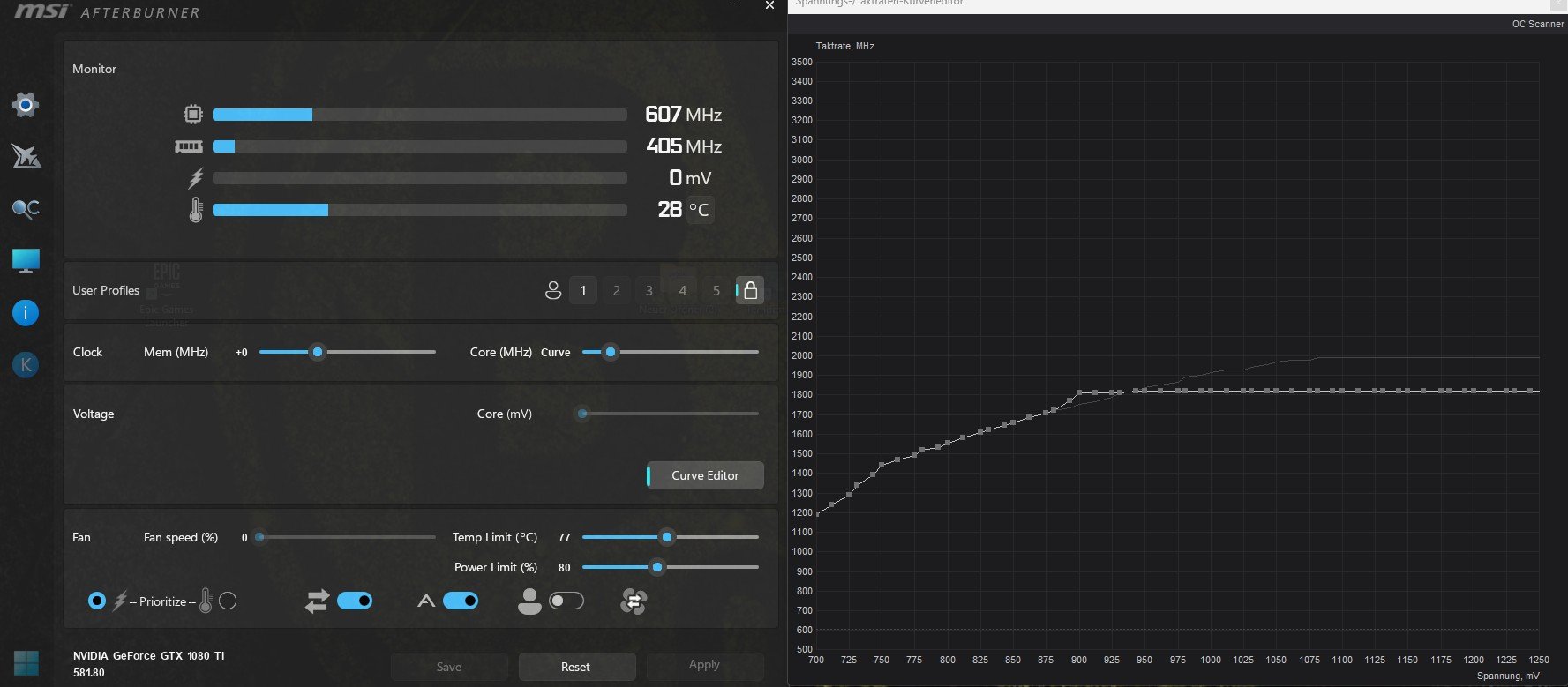Image resolution: width=1568 pixels, height=687 pixels.
Task: Click the user profile person icon
Action: point(553,290)
